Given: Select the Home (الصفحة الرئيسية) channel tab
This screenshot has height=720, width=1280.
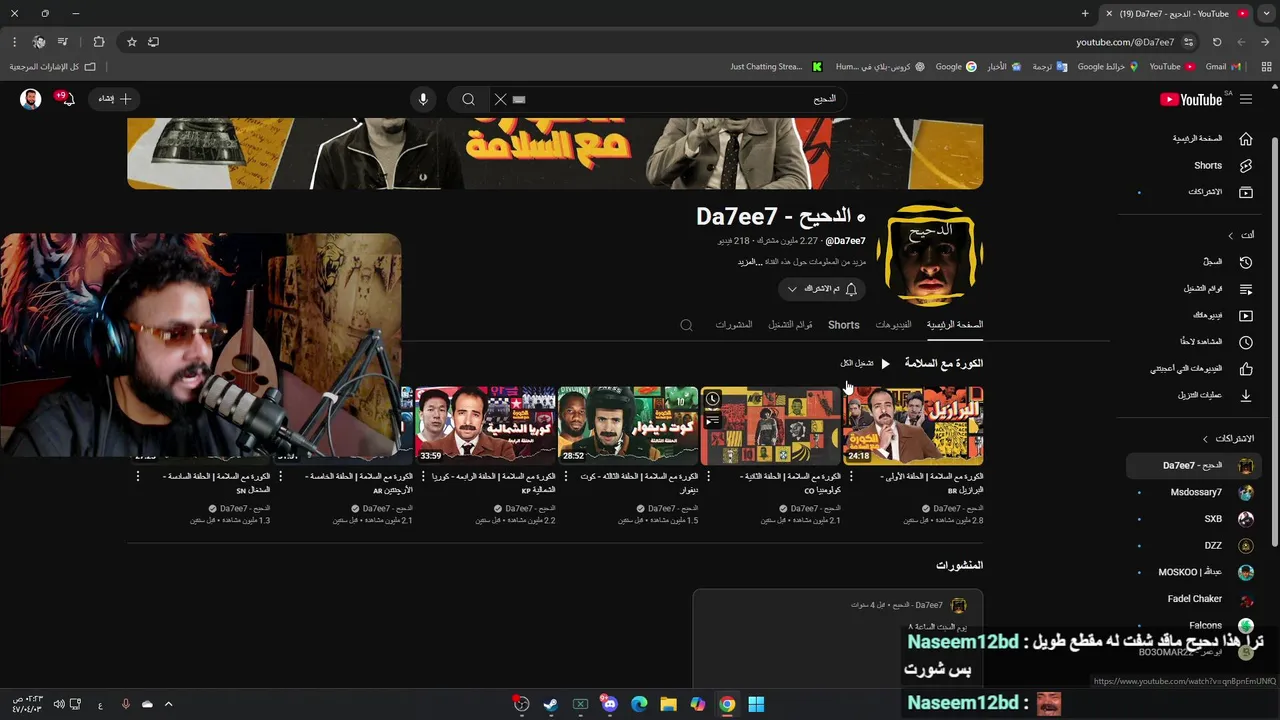Looking at the screenshot, I should 954,325.
